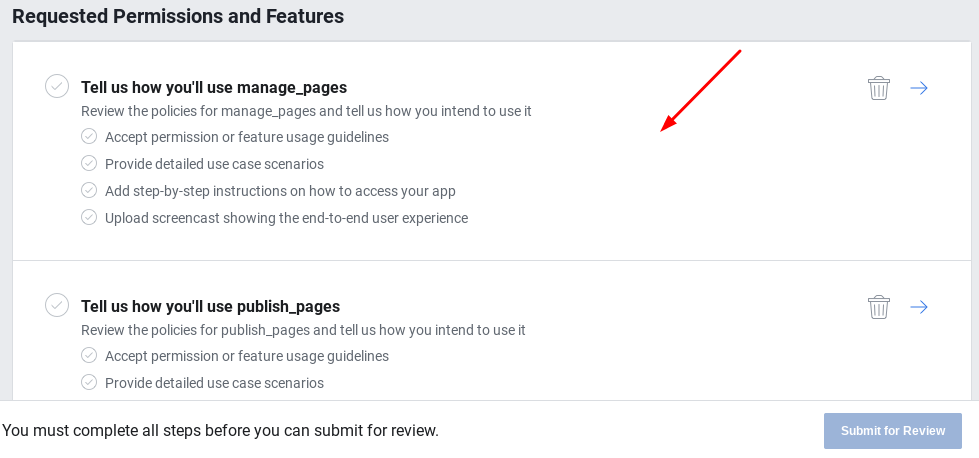The image size is (979, 458).
Task: Open manage_pages details with blue arrow
Action: click(918, 88)
